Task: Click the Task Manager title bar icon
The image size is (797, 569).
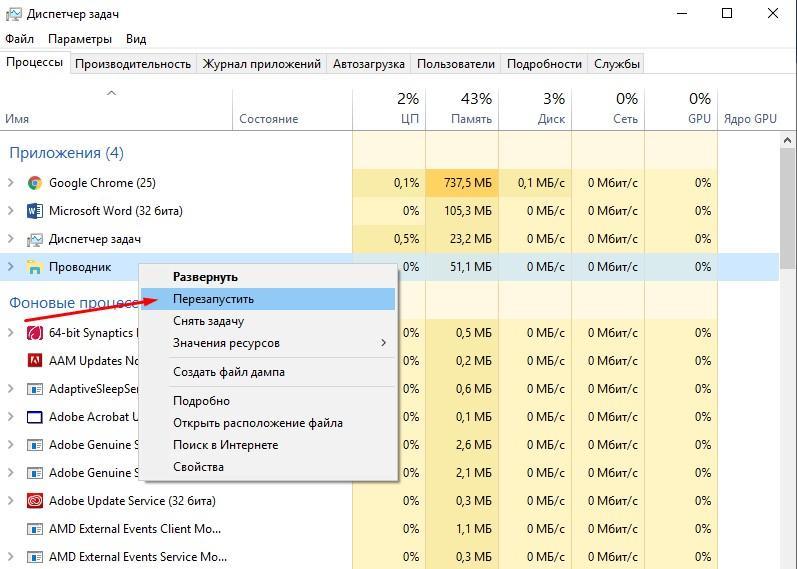Action: coord(14,14)
